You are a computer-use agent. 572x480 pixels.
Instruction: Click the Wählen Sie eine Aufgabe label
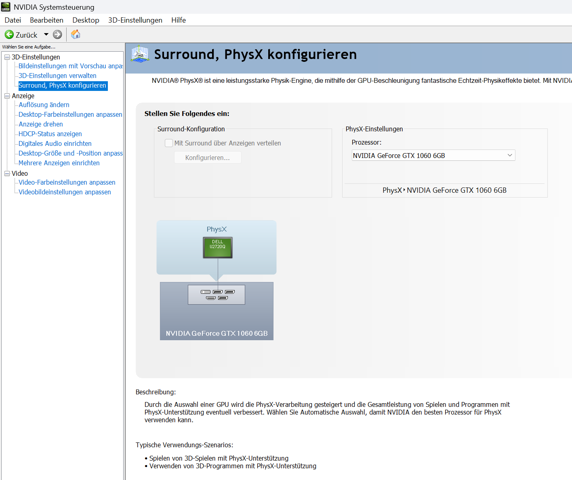(x=28, y=47)
